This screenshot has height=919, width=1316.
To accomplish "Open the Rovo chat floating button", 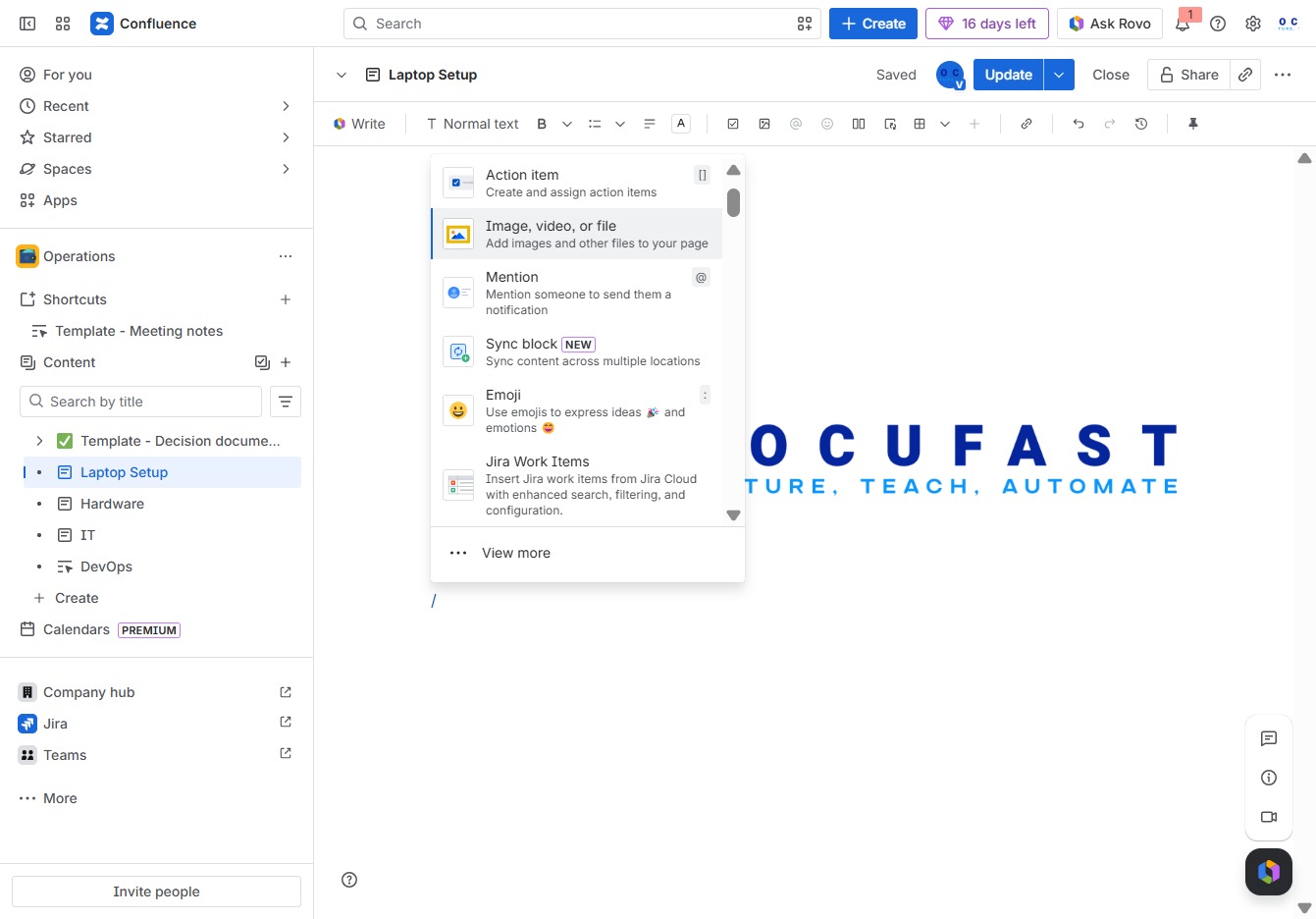I will [1269, 872].
